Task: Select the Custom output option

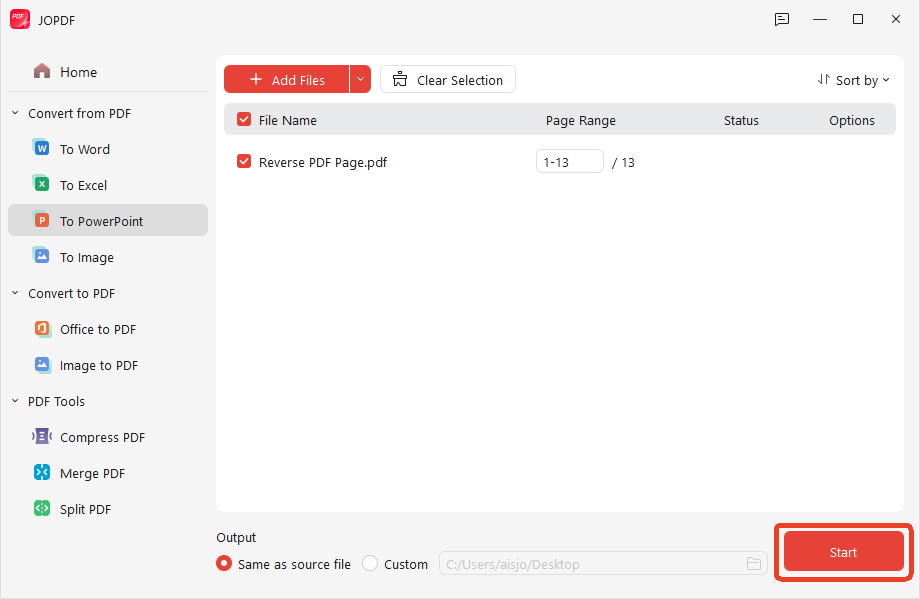Action: [395, 564]
